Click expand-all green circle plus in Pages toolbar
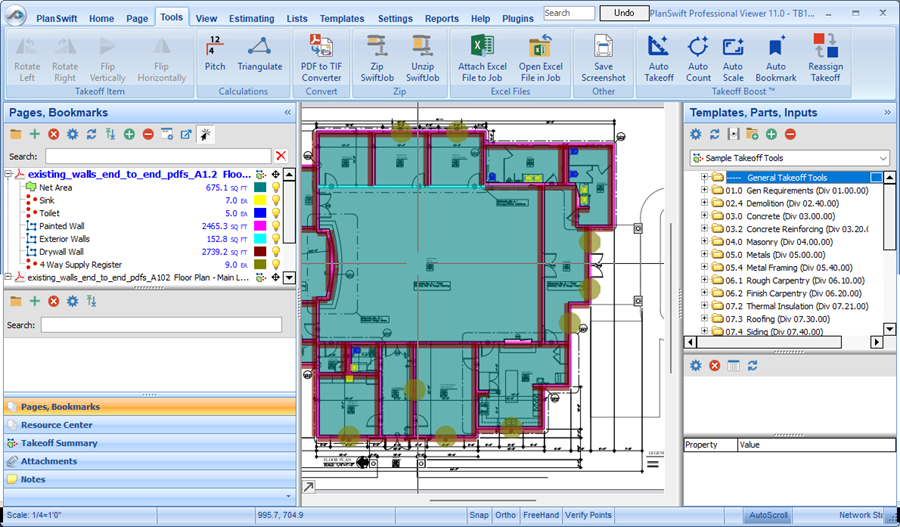The width and height of the screenshot is (900, 527). click(129, 134)
